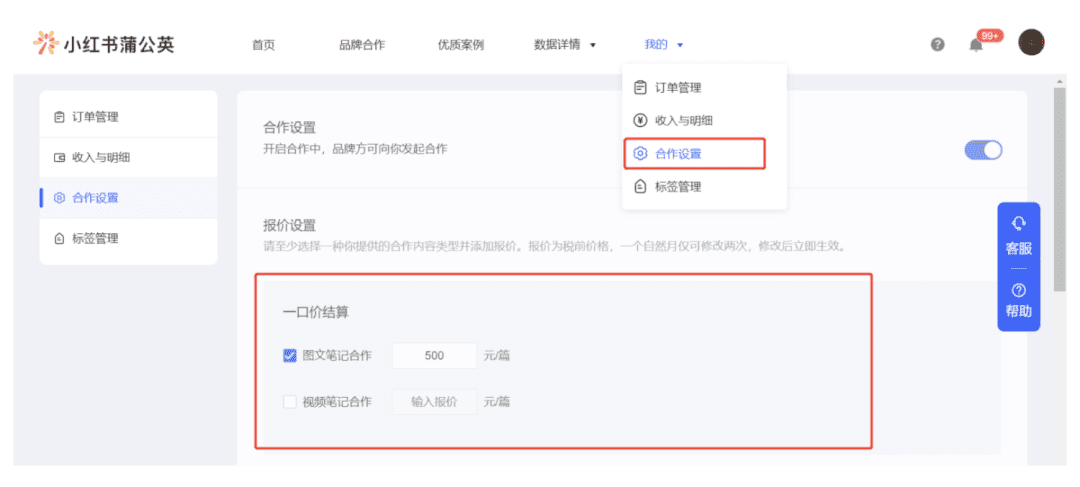This screenshot has height=487, width=1080.
Task: Toggle the 合作设置 cooperation switch
Action: coord(983,150)
